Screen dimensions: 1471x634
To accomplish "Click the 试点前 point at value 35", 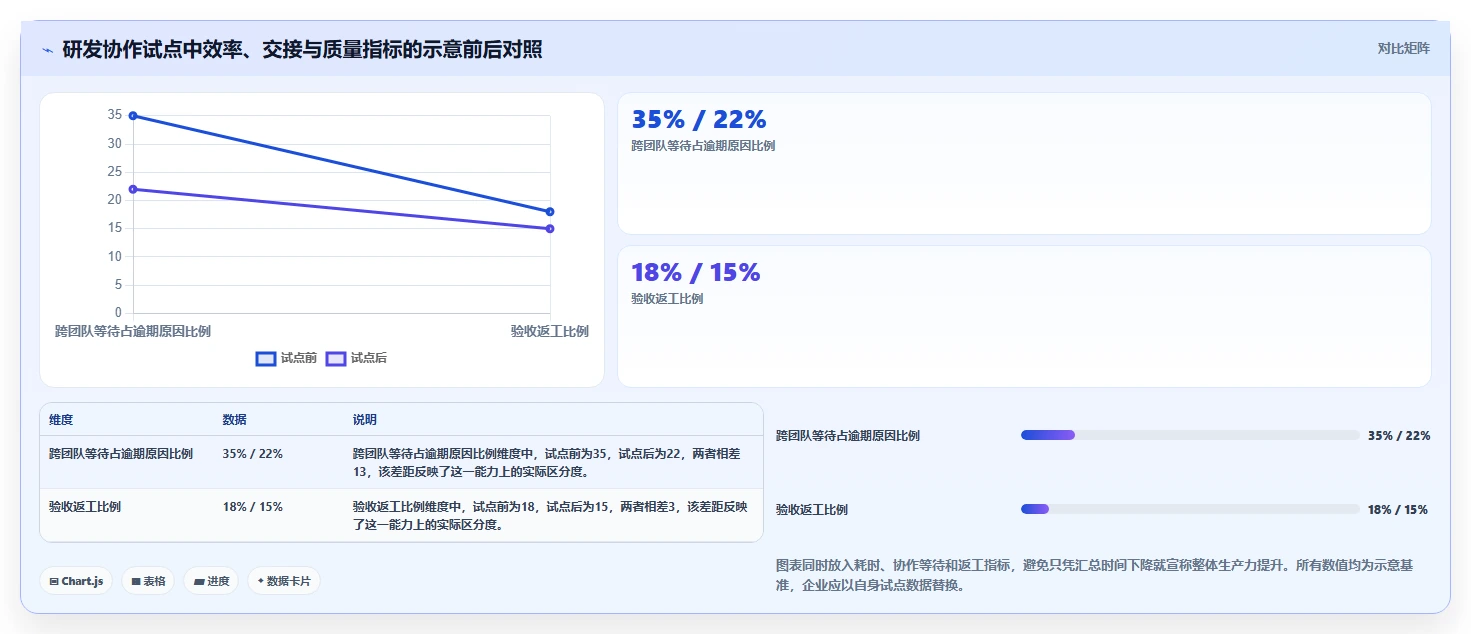I will [x=133, y=116].
